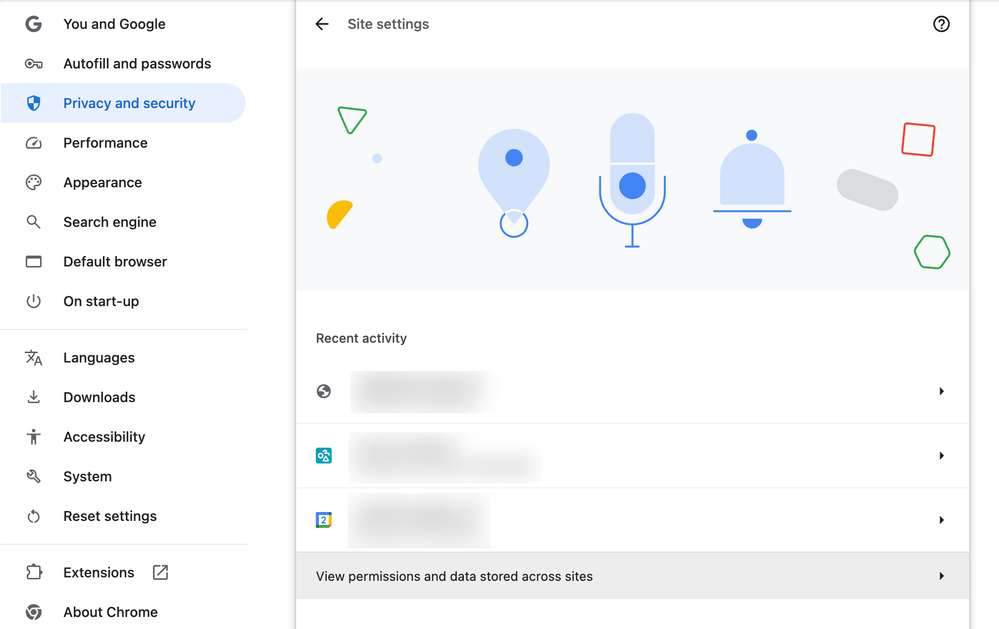Screen dimensions: 999x629
Task: Select Privacy and security in the sidebar
Action: click(123, 103)
